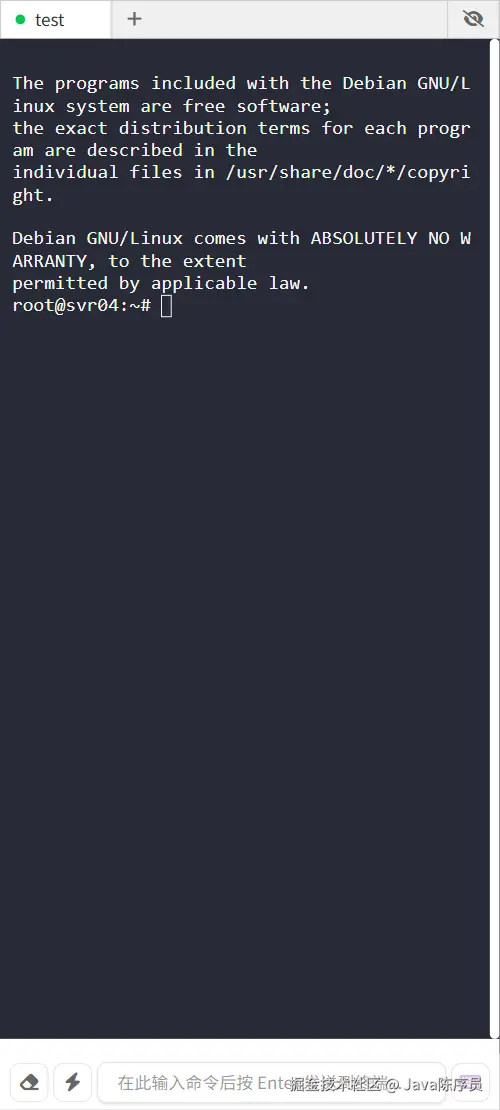Click 'the exact distribution terms' line
This screenshot has width=500, height=1110.
(x=242, y=128)
